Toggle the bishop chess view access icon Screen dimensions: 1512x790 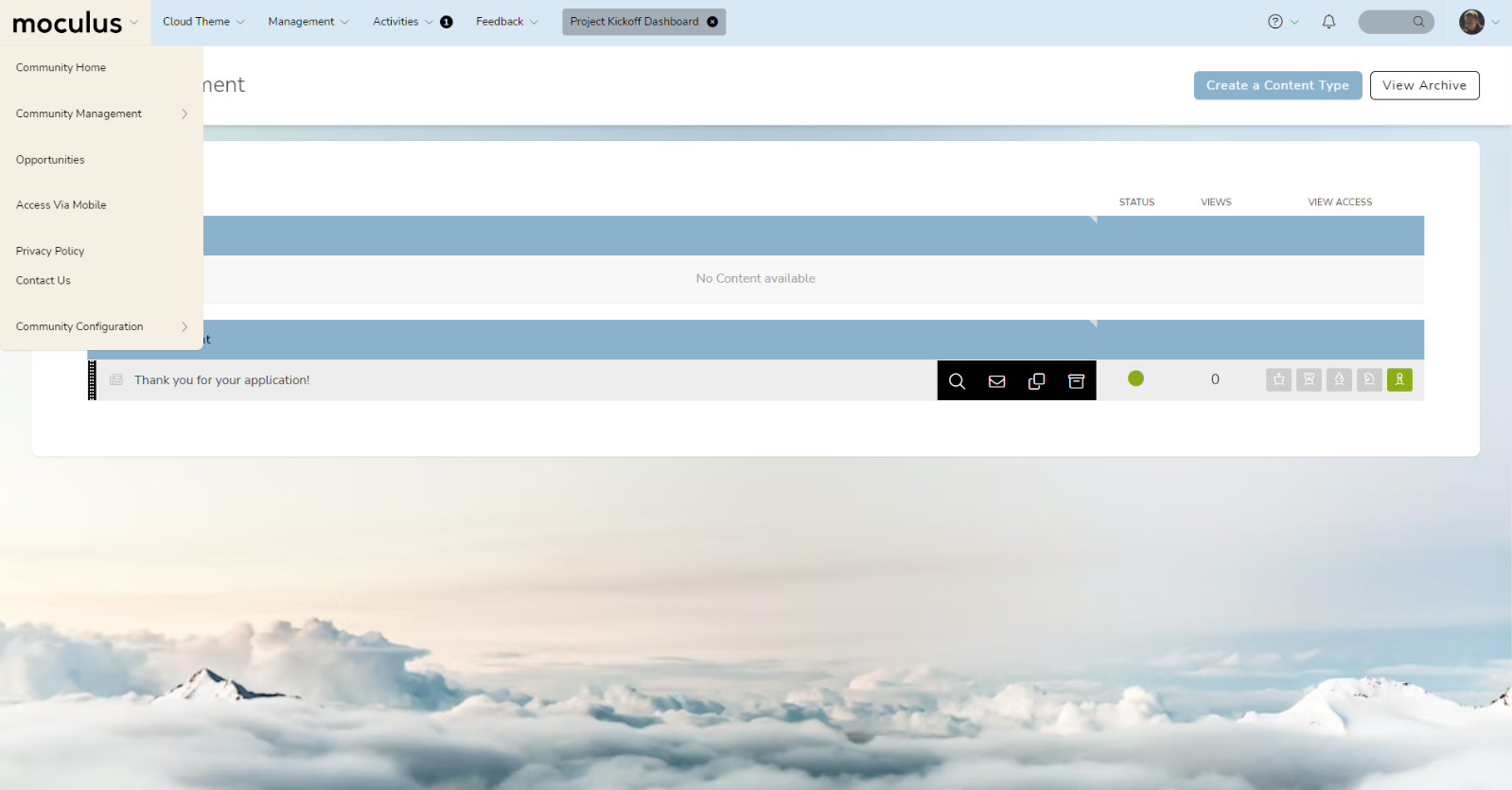(1339, 379)
